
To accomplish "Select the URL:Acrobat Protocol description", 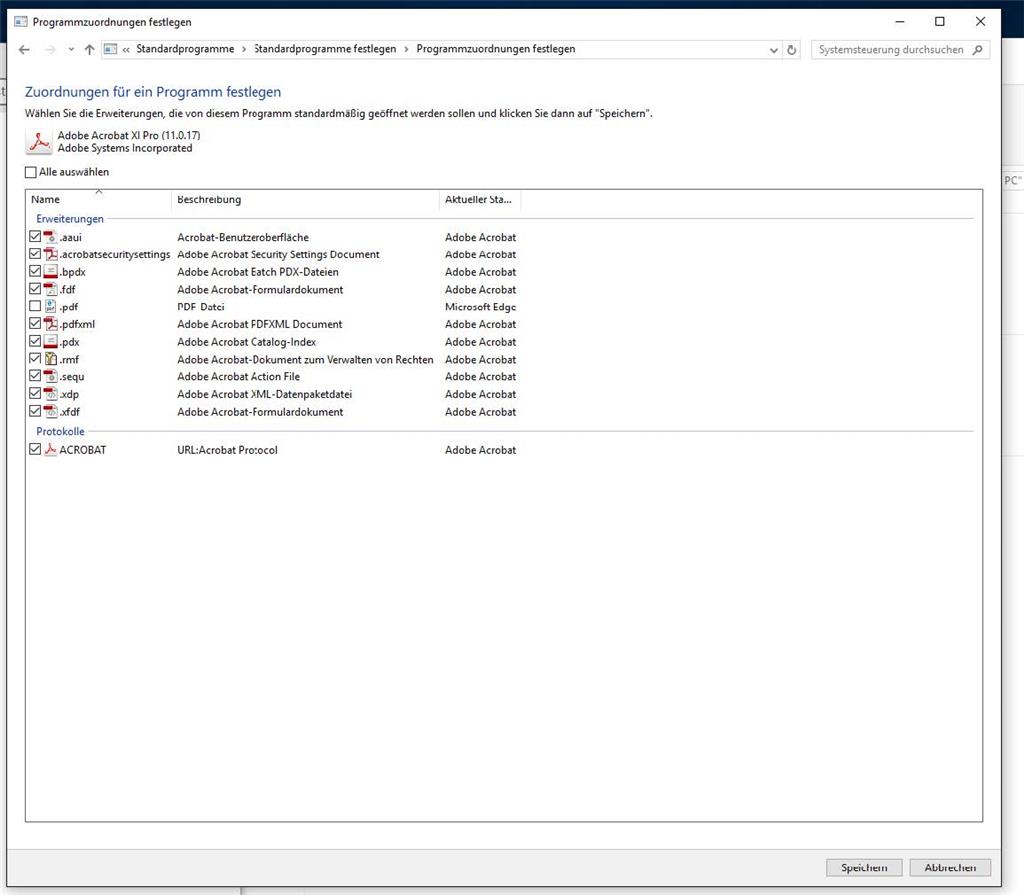I will pos(227,449).
